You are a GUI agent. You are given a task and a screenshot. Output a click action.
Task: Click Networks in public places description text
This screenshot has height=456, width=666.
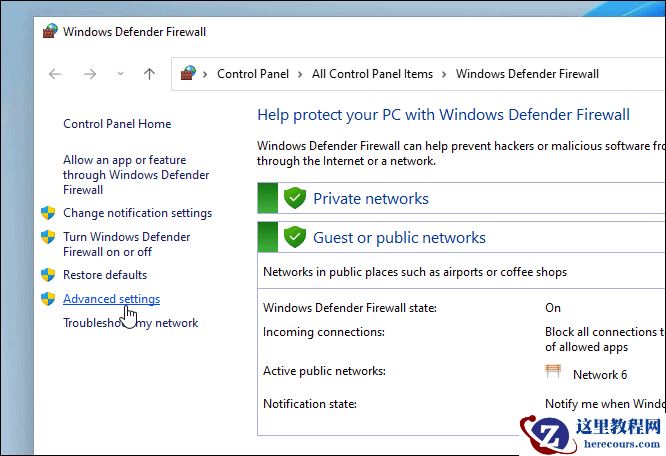click(415, 272)
